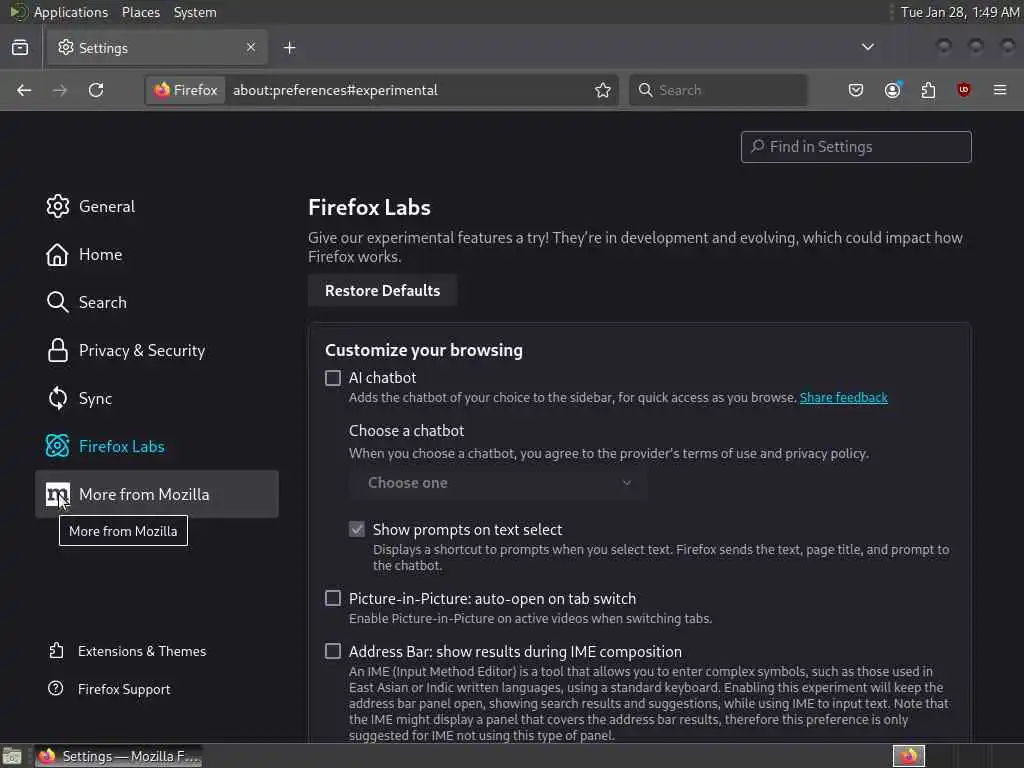Open the hamburger application menu
Image resolution: width=1024 pixels, height=768 pixels.
1000,90
